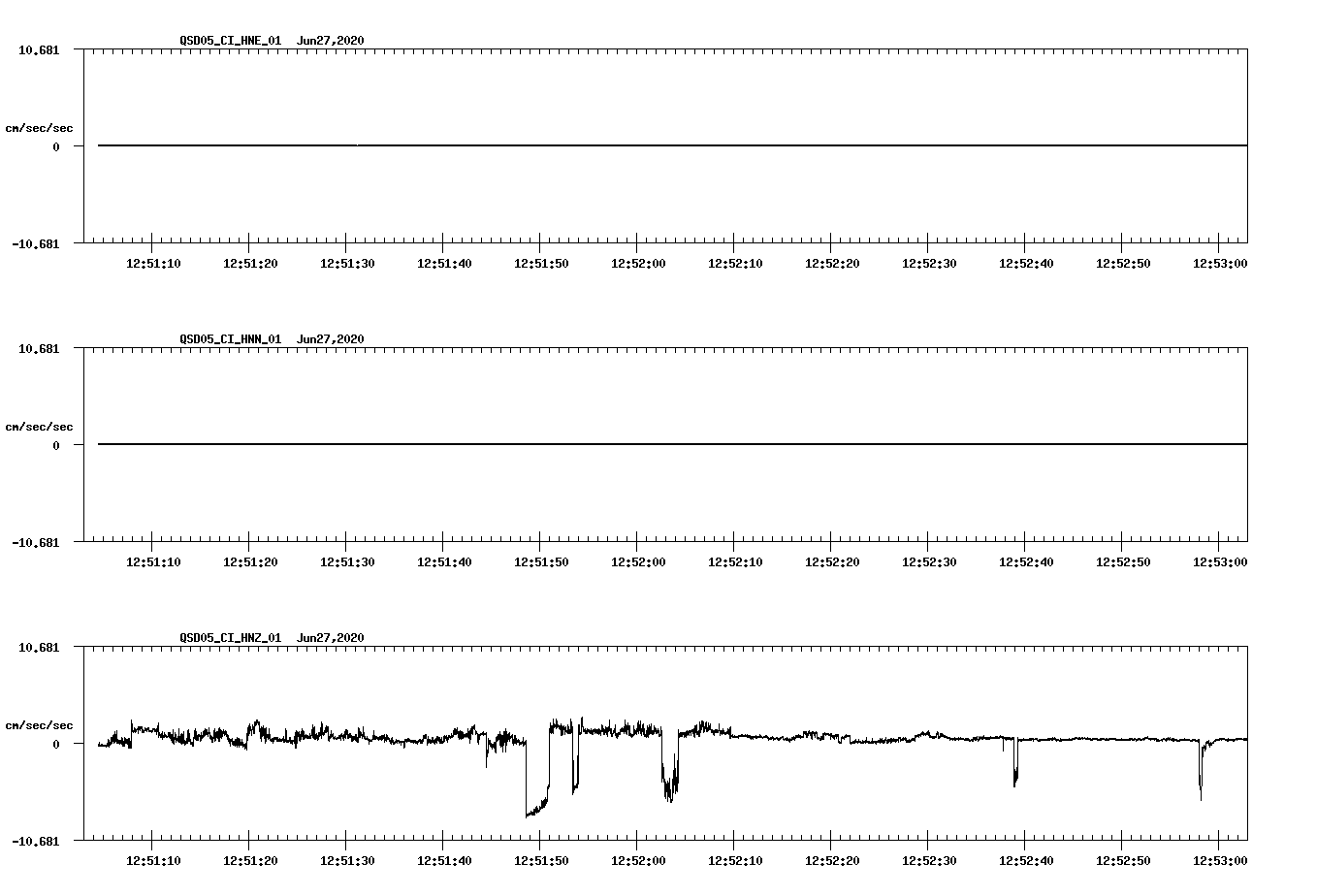Click the 12:51:10 time label under HNZ chart
This screenshot has width=1317, height=896.
pos(153,861)
